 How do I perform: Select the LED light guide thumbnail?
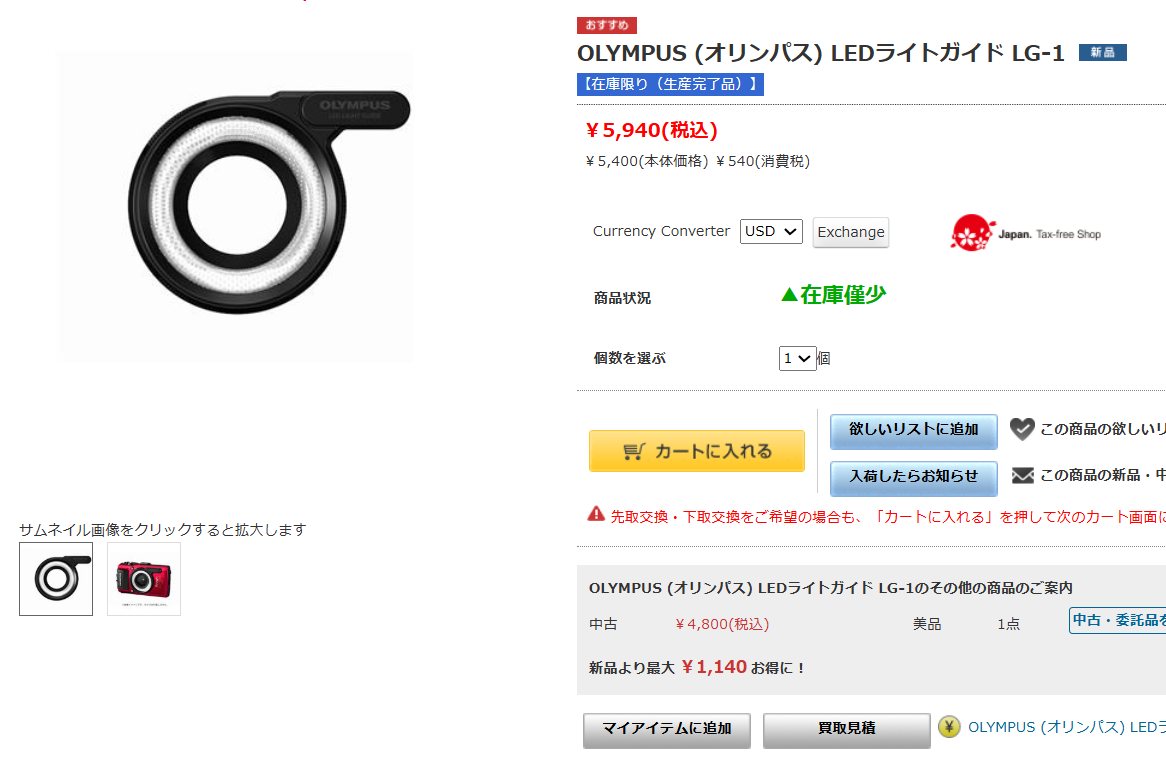(56, 579)
